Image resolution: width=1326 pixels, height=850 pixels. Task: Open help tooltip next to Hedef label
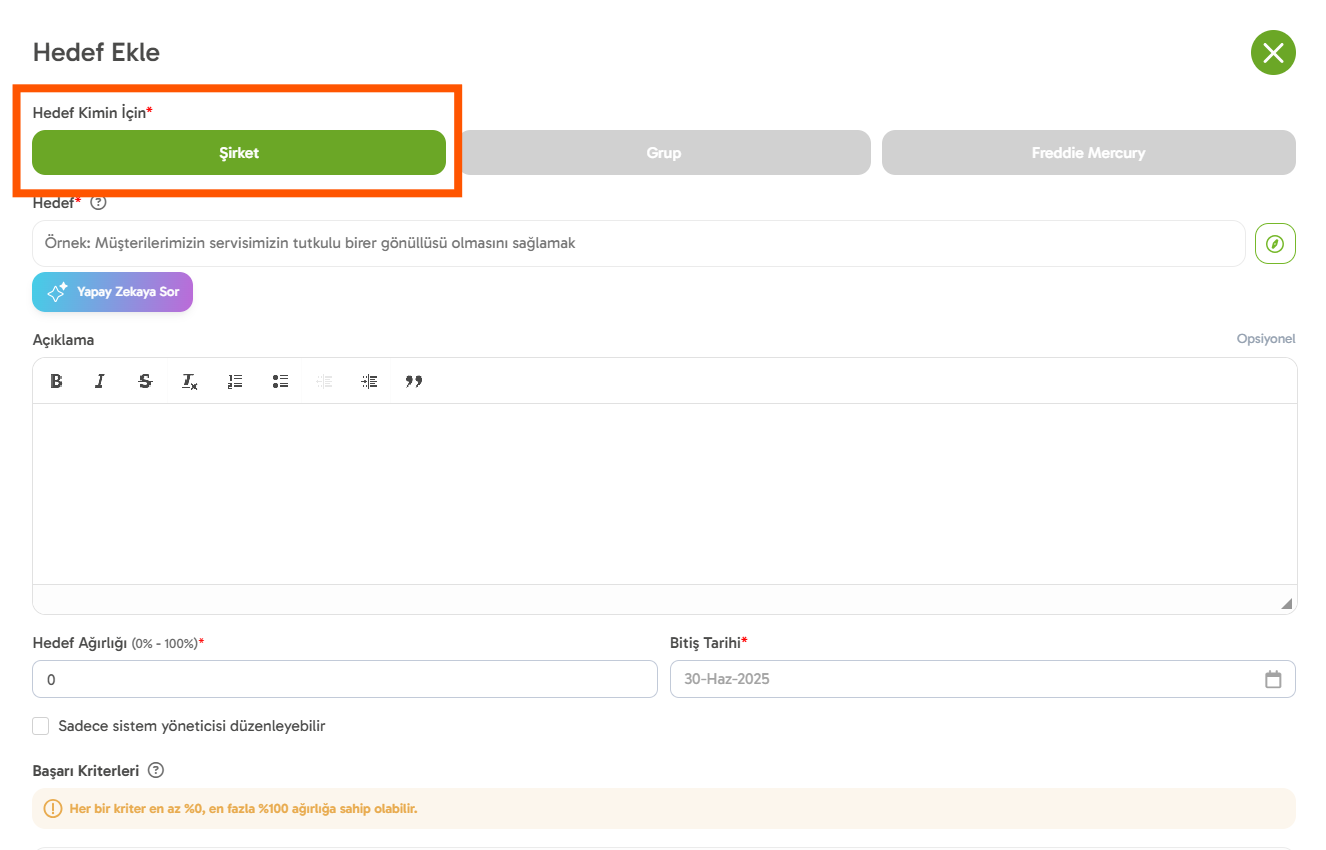pyautogui.click(x=98, y=203)
